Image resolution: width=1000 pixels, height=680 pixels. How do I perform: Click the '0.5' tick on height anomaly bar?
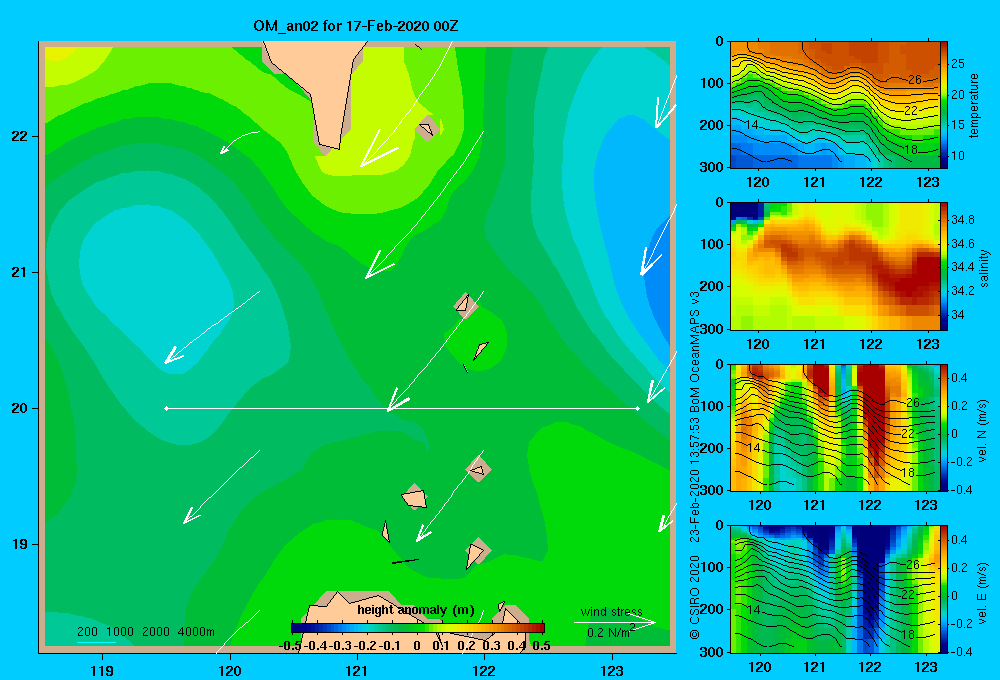pos(541,646)
